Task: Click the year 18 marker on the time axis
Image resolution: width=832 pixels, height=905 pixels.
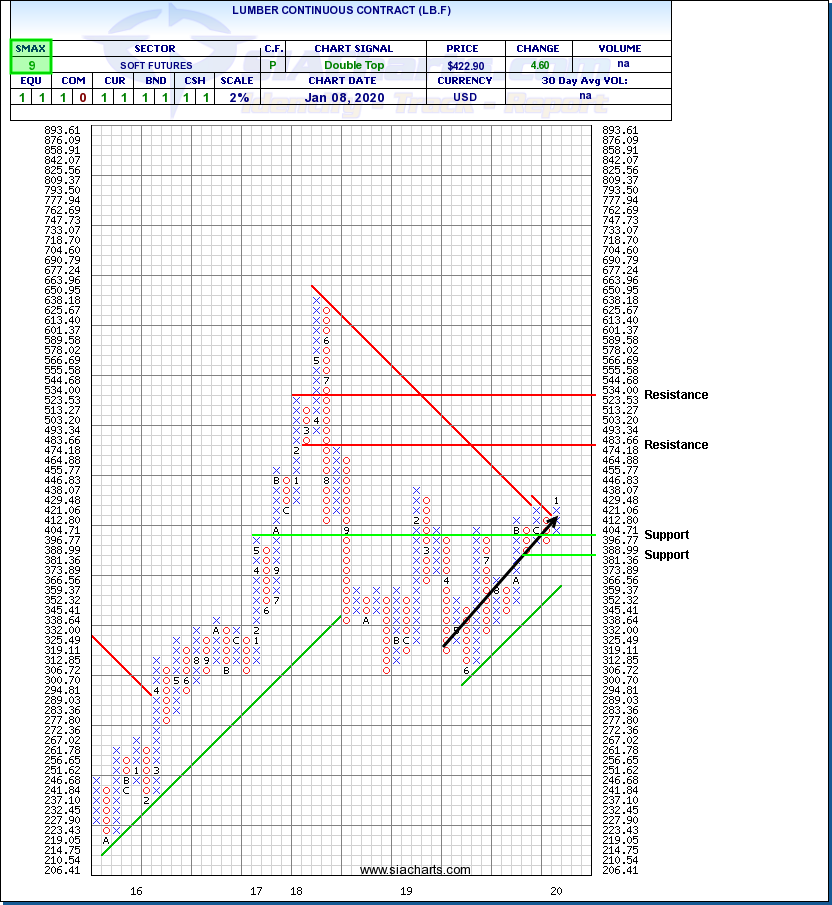Action: pyautogui.click(x=296, y=890)
